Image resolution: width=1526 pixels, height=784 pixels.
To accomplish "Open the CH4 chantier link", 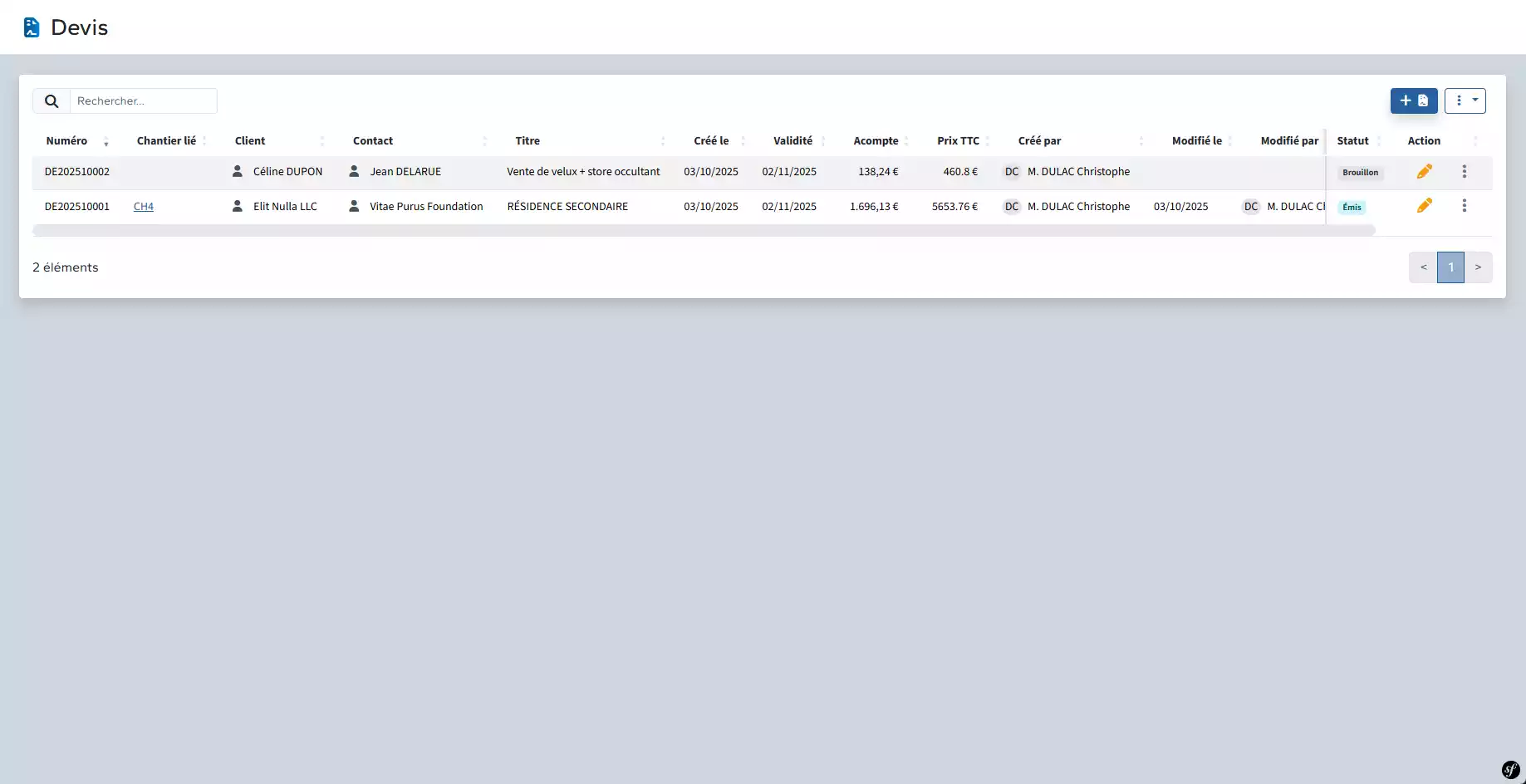I will [144, 207].
